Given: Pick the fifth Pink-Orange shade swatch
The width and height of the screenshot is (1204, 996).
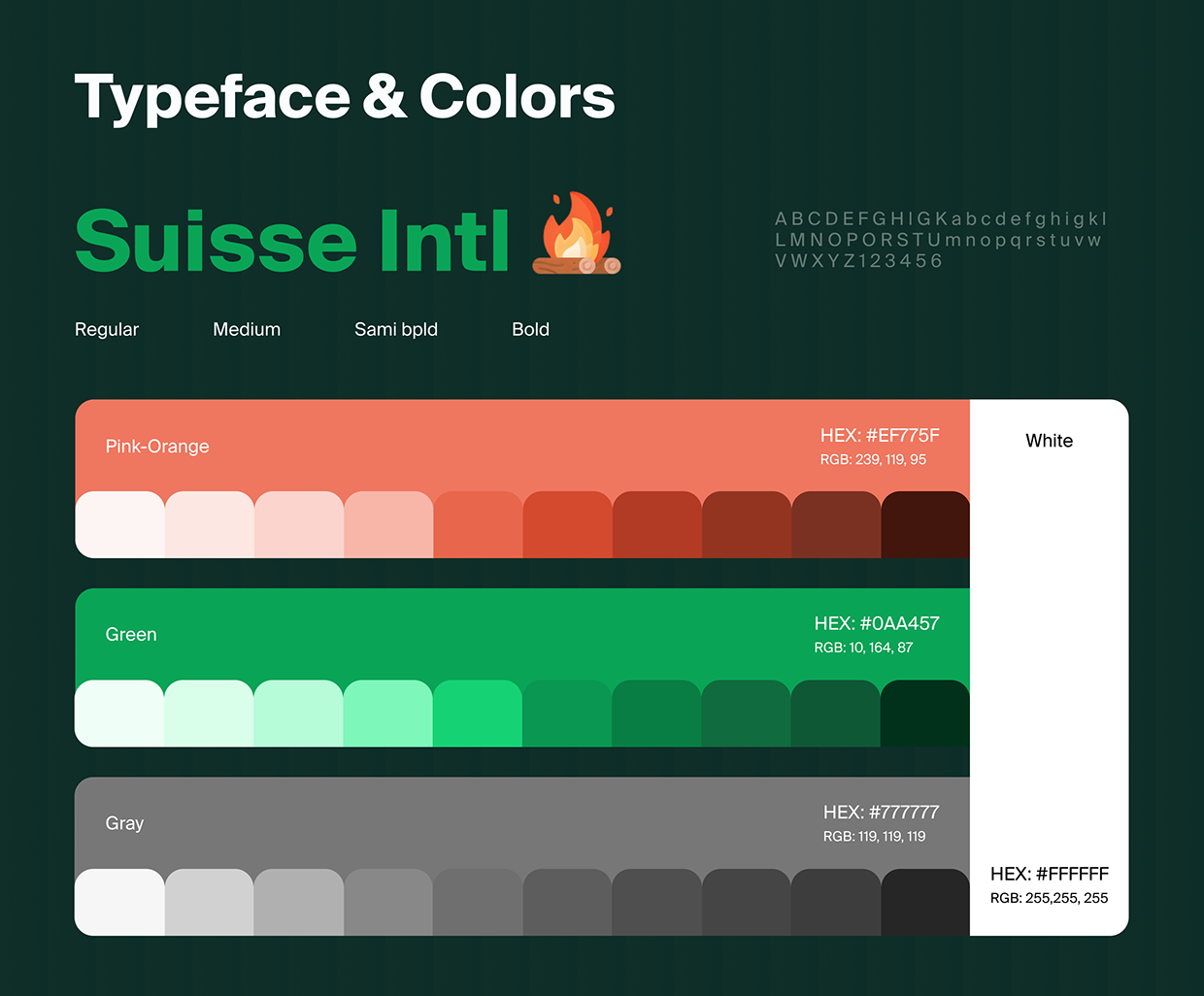Looking at the screenshot, I should click(478, 524).
